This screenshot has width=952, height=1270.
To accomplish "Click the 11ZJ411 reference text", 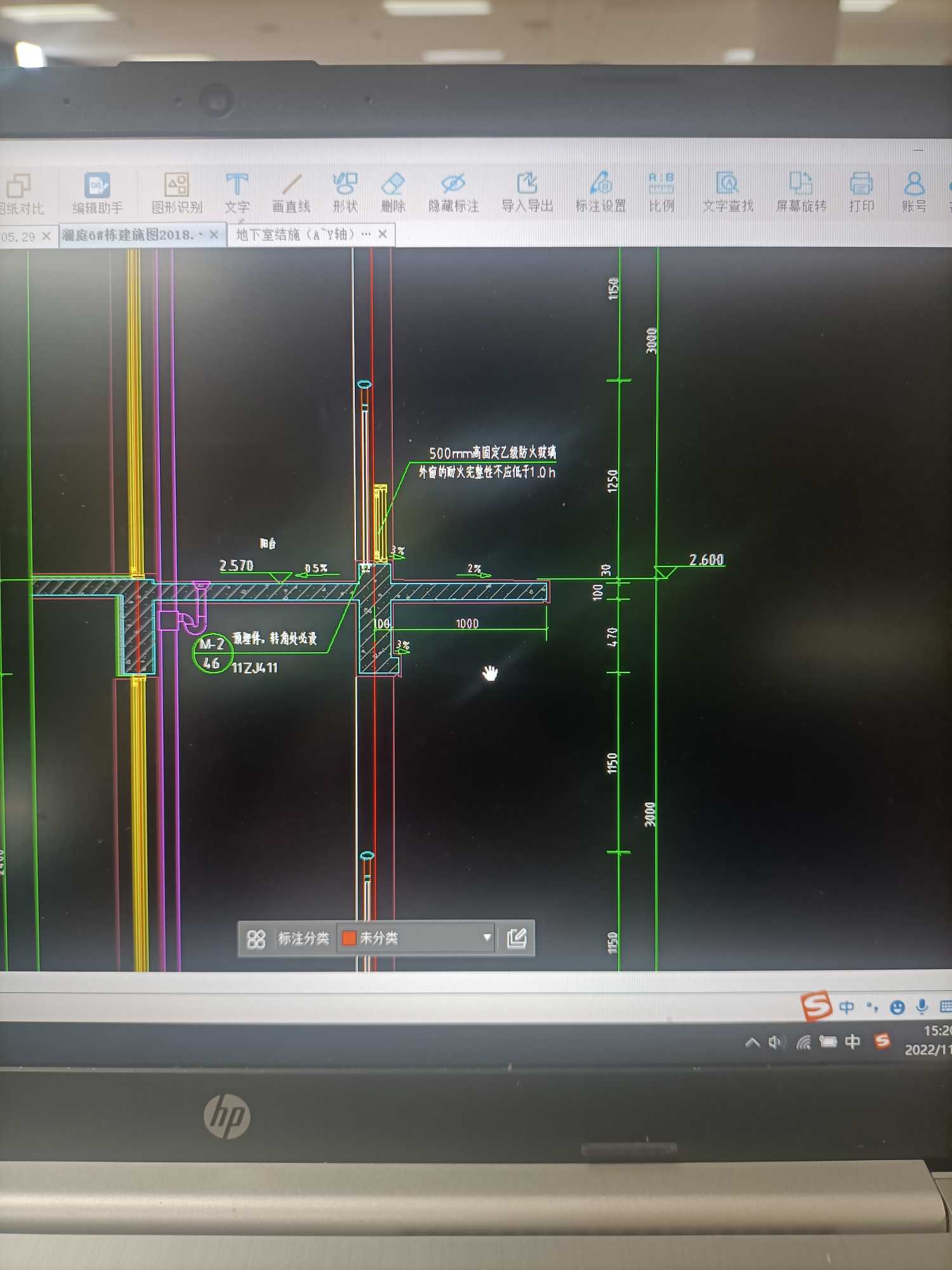I will tap(255, 667).
